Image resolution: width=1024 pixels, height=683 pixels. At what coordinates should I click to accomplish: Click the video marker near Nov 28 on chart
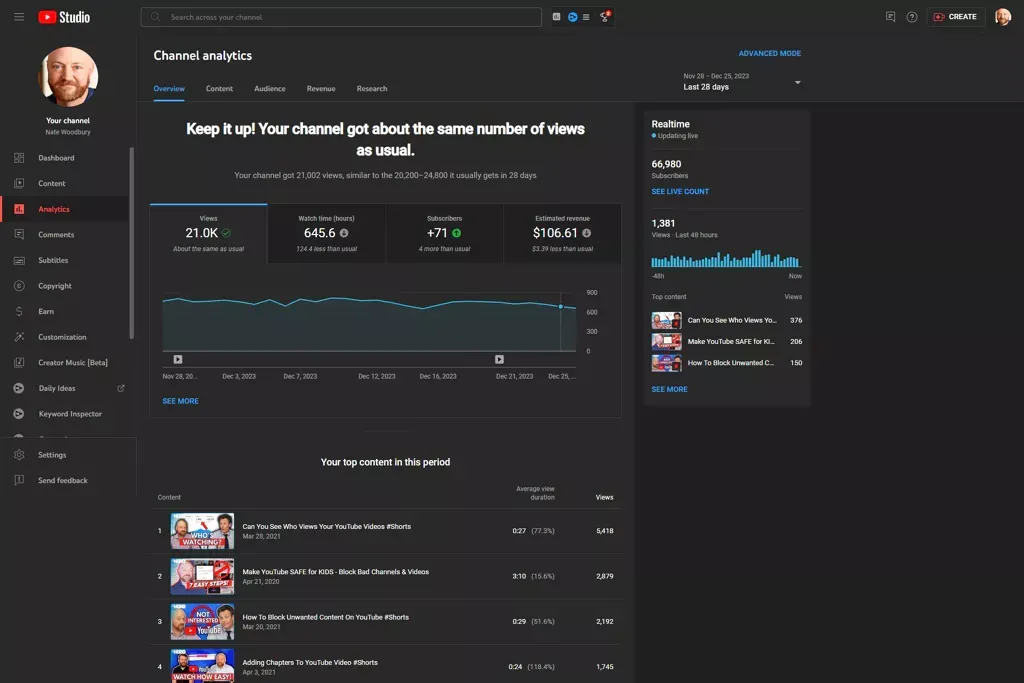178,359
